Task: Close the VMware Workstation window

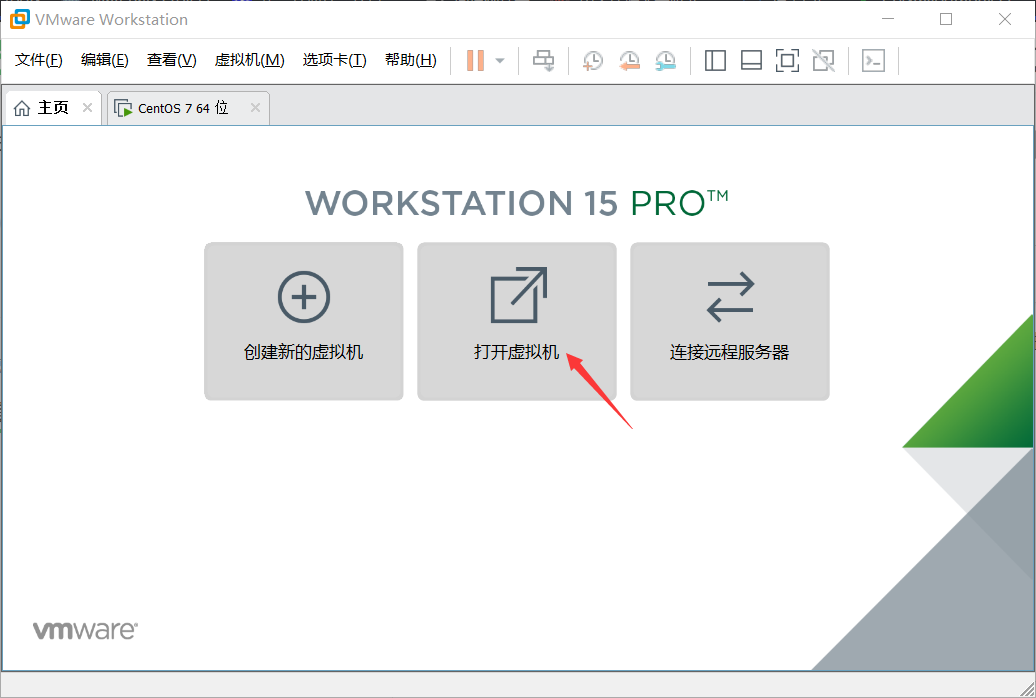Action: tap(1004, 19)
